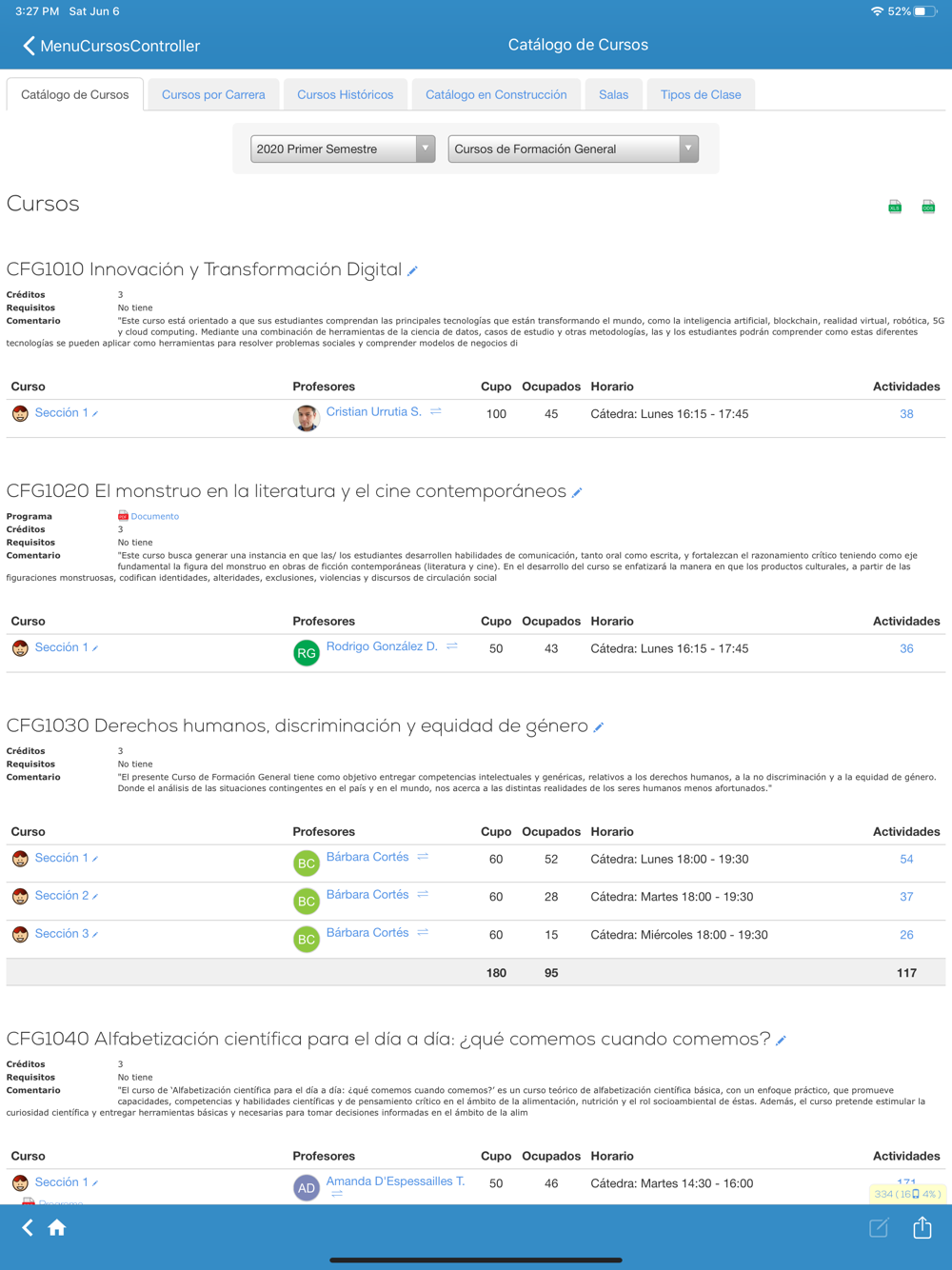The height and width of the screenshot is (1270, 952).
Task: Open PDF icon beside Documento in CFG1020
Action: pos(123,516)
